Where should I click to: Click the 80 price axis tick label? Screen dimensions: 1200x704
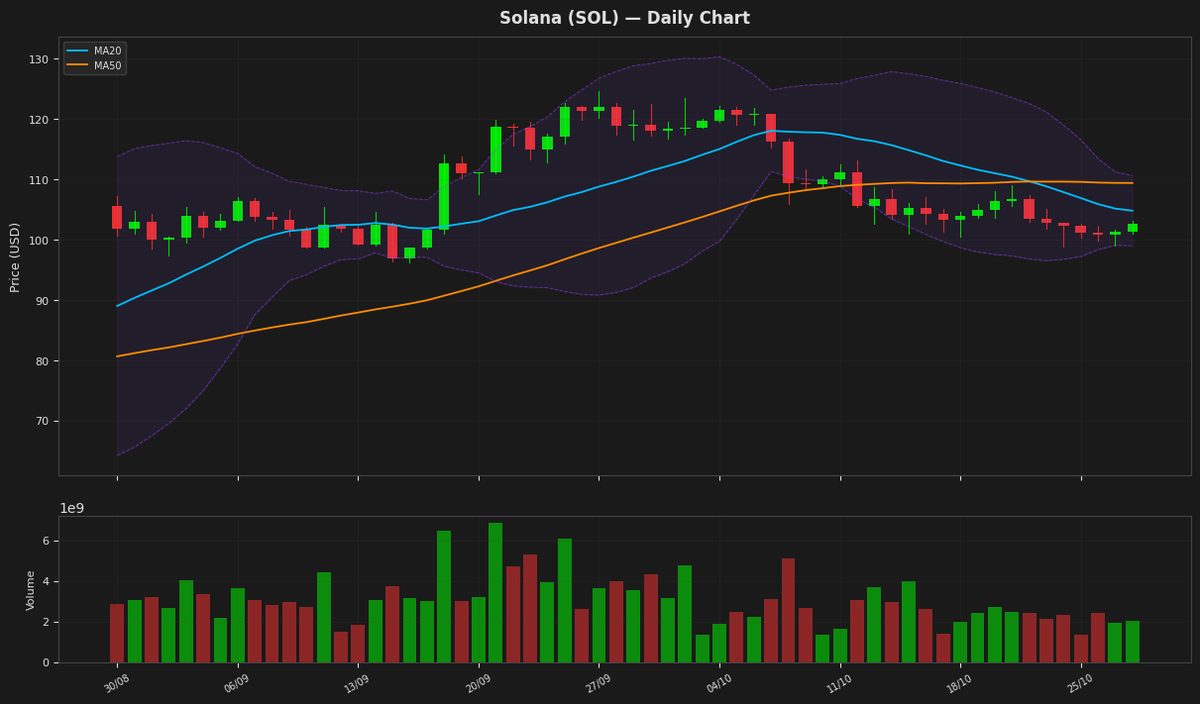(x=42, y=361)
